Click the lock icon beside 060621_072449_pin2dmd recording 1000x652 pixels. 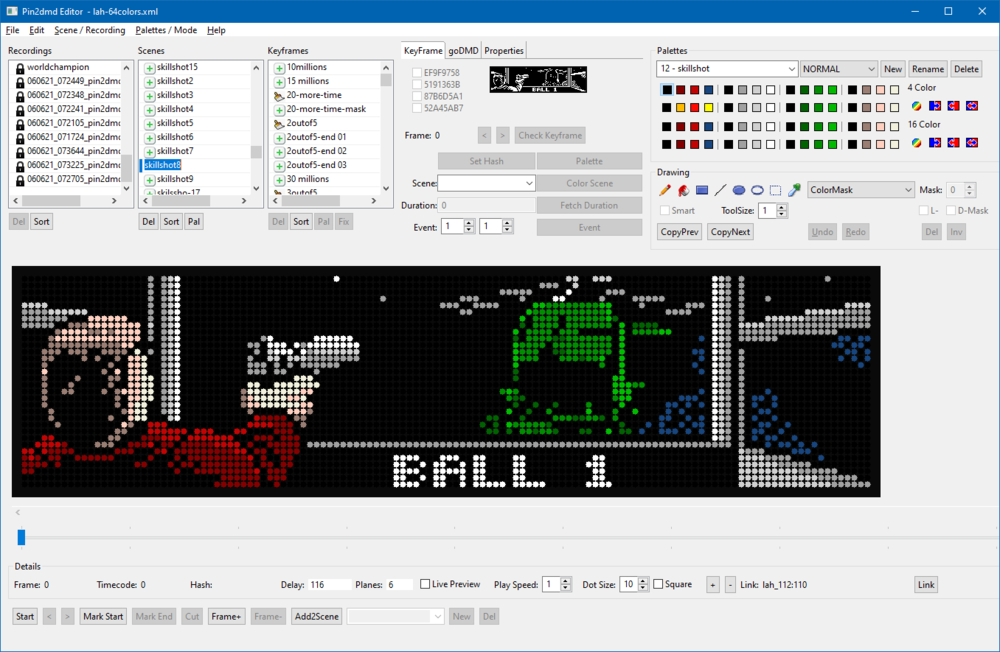point(20,82)
